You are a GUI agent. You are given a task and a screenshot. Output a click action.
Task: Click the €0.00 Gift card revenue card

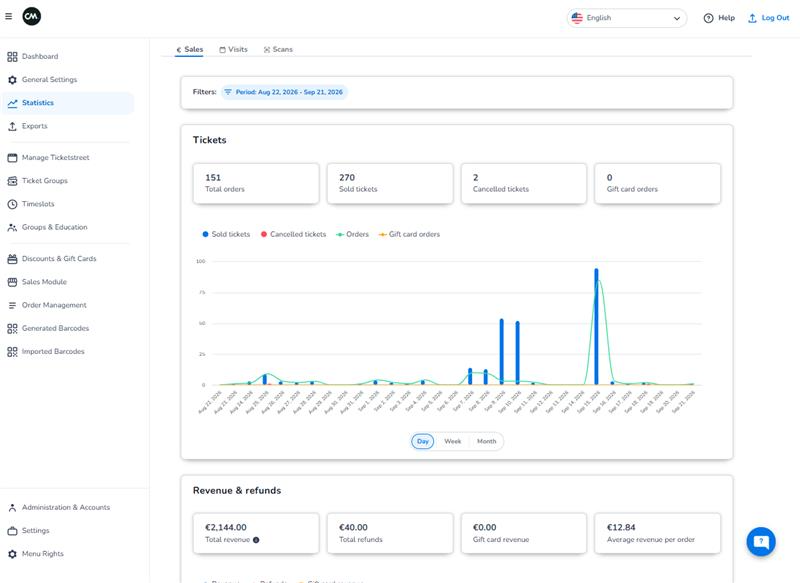pos(523,534)
